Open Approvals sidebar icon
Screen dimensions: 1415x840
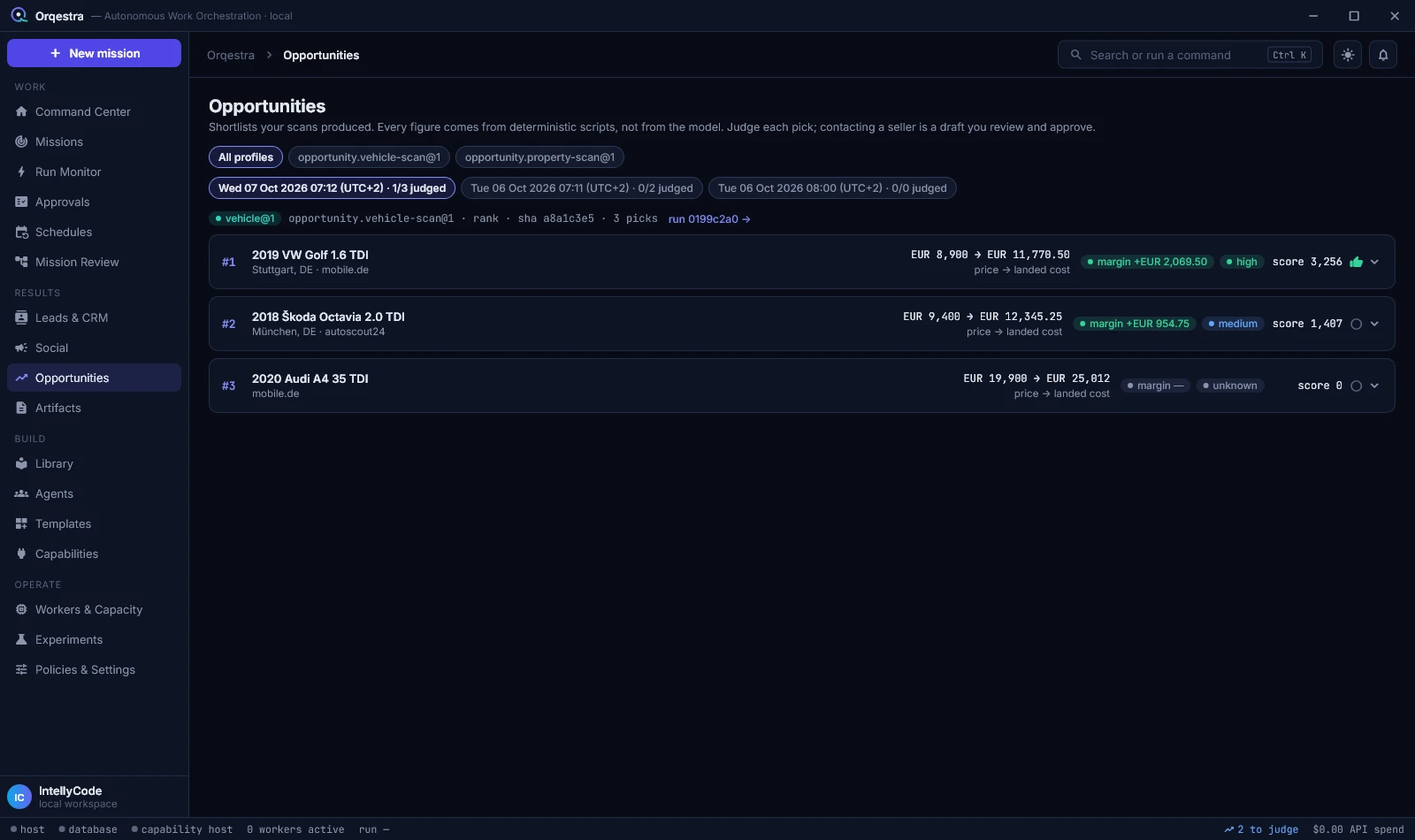pos(21,202)
